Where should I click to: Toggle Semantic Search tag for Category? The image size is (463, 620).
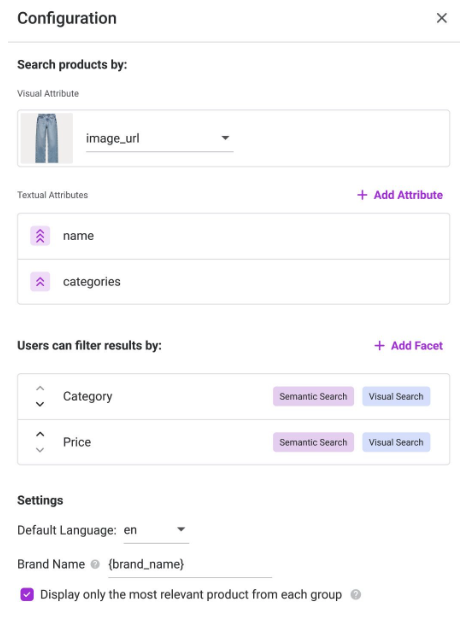(313, 396)
